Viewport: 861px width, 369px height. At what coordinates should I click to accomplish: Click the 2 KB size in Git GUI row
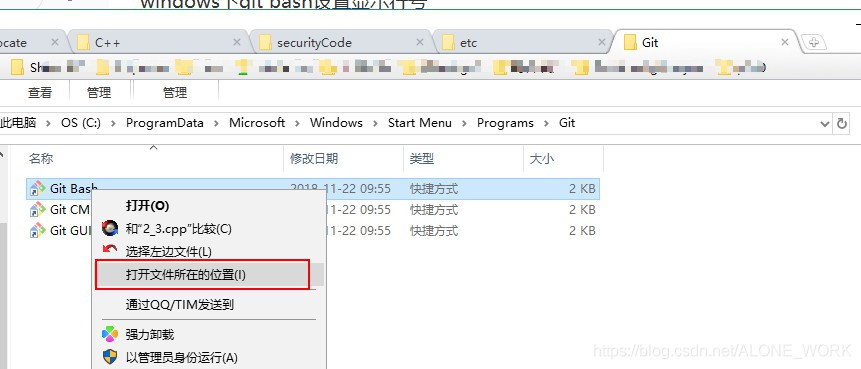(582, 231)
